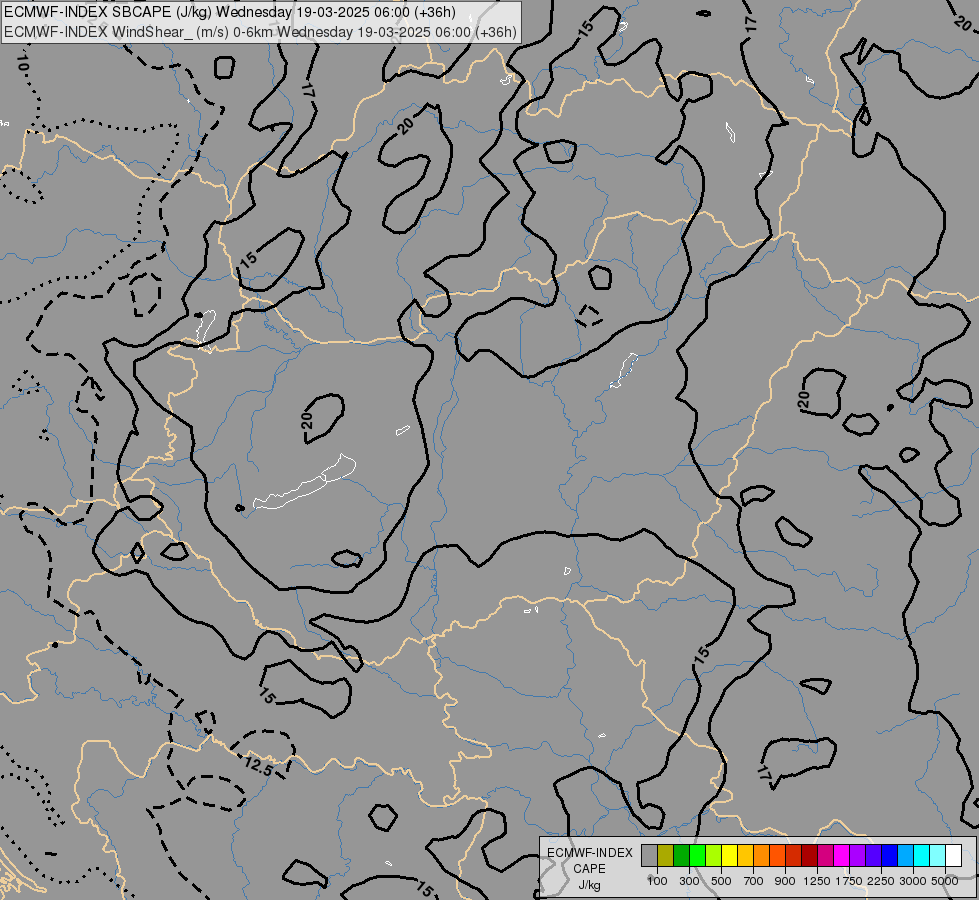Select the bright green legend swatch
The image size is (979, 900).
(697, 856)
